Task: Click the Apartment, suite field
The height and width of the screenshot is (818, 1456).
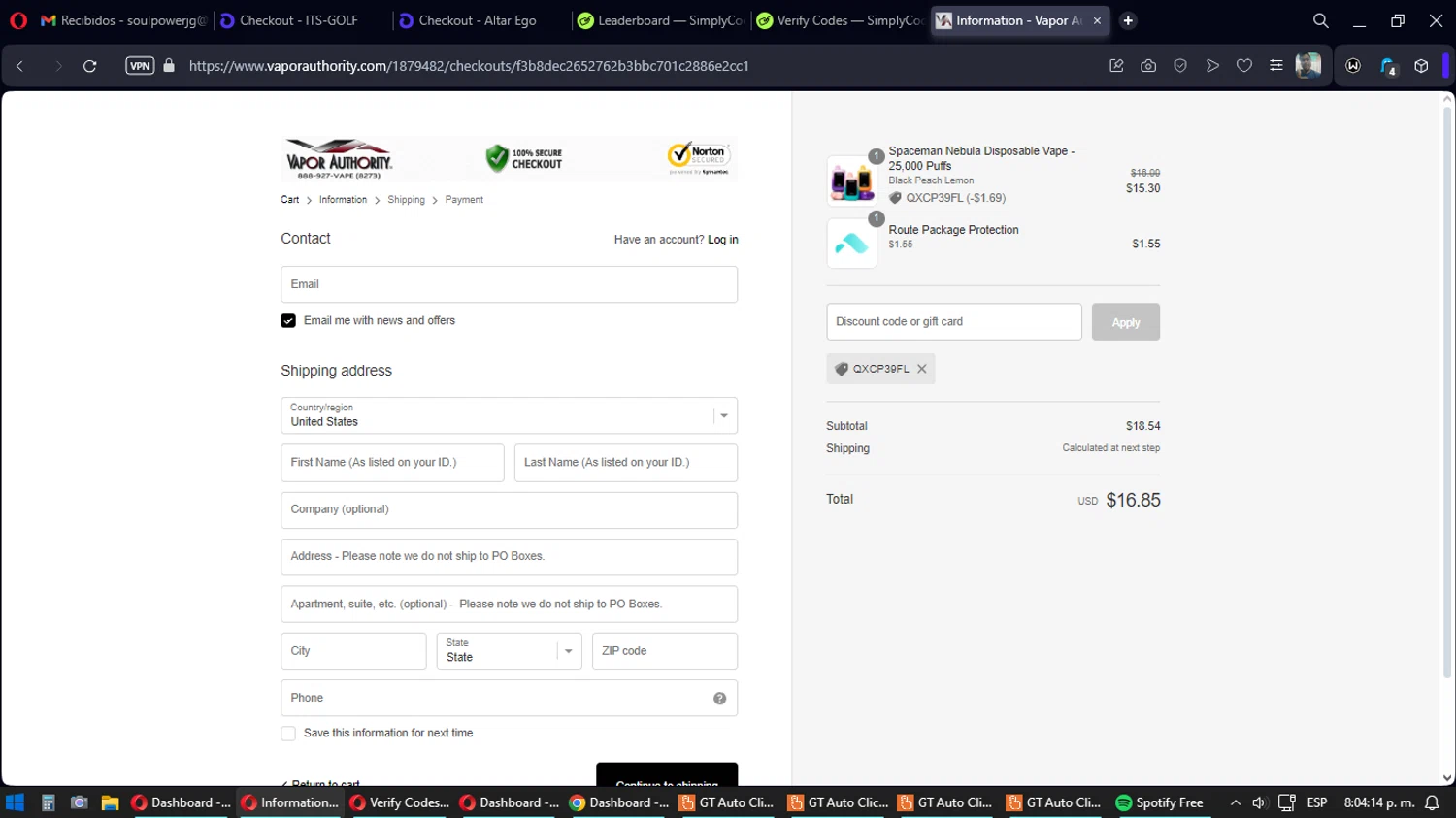Action: coord(509,604)
